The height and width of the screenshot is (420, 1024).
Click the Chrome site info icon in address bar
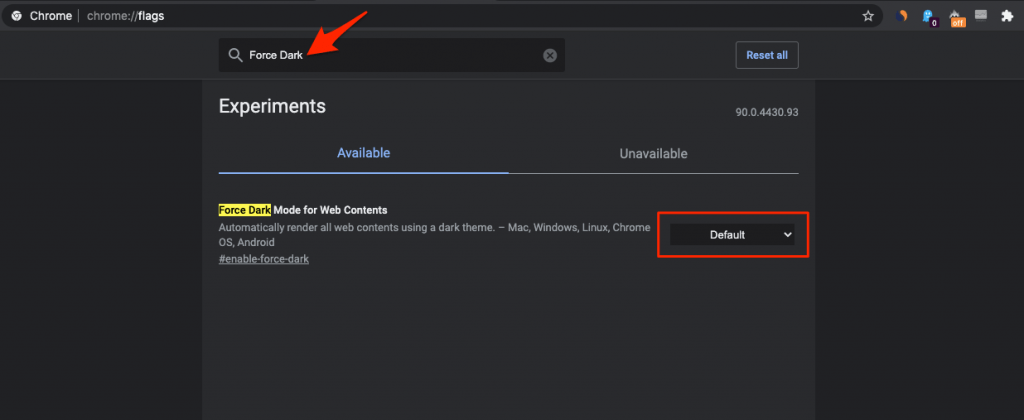16,16
